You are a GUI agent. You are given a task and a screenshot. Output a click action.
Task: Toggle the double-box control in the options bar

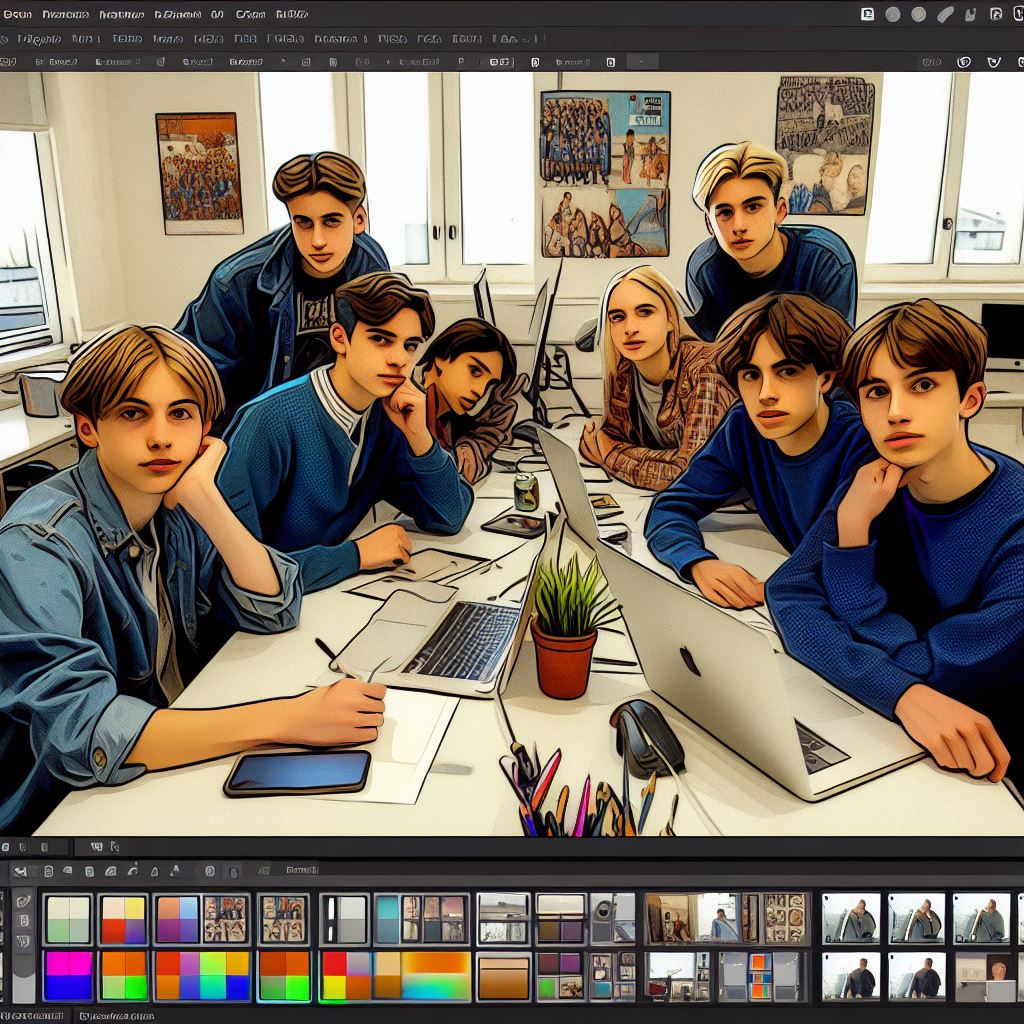click(x=502, y=62)
